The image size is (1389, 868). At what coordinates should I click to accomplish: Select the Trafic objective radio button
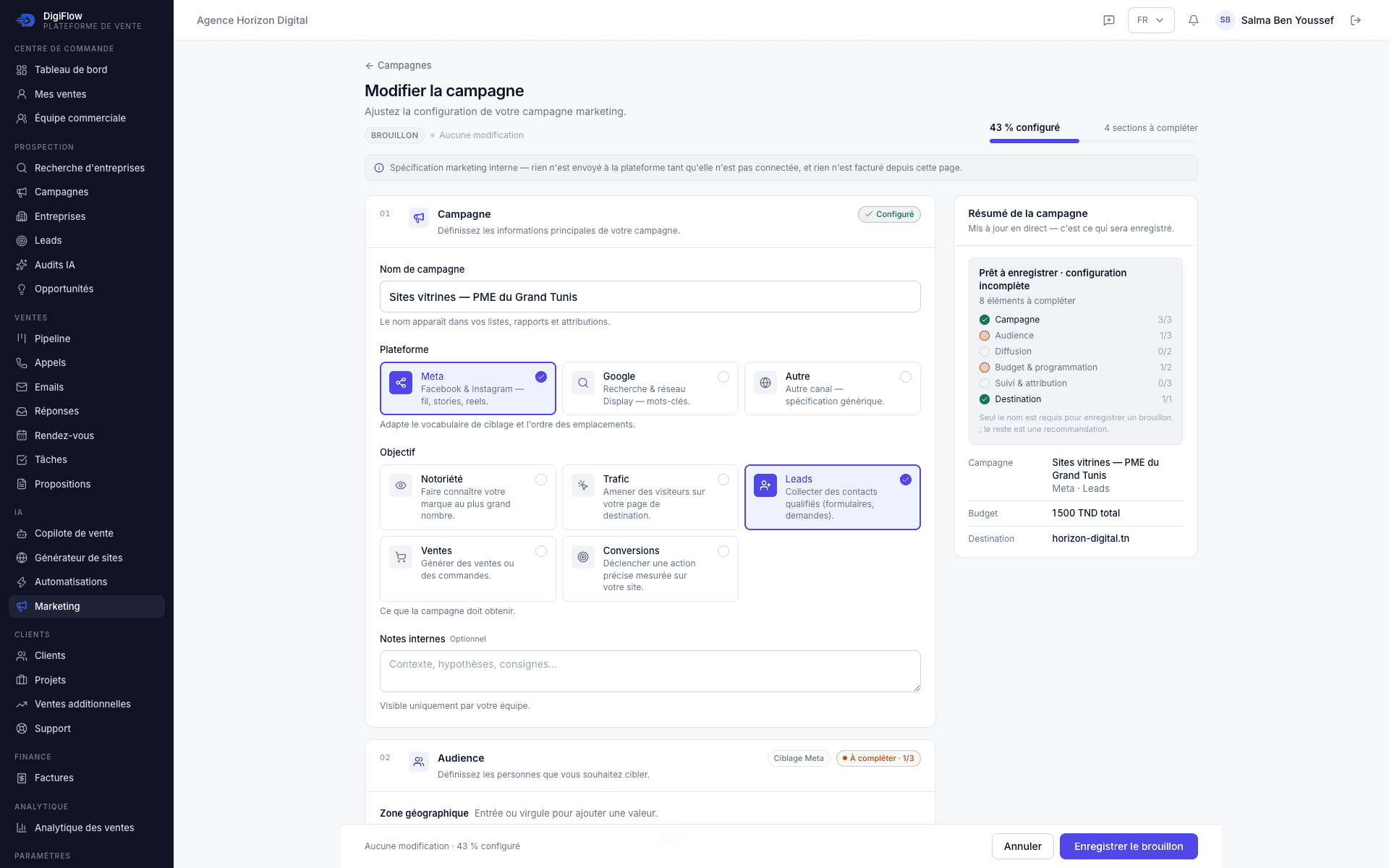[x=723, y=480]
